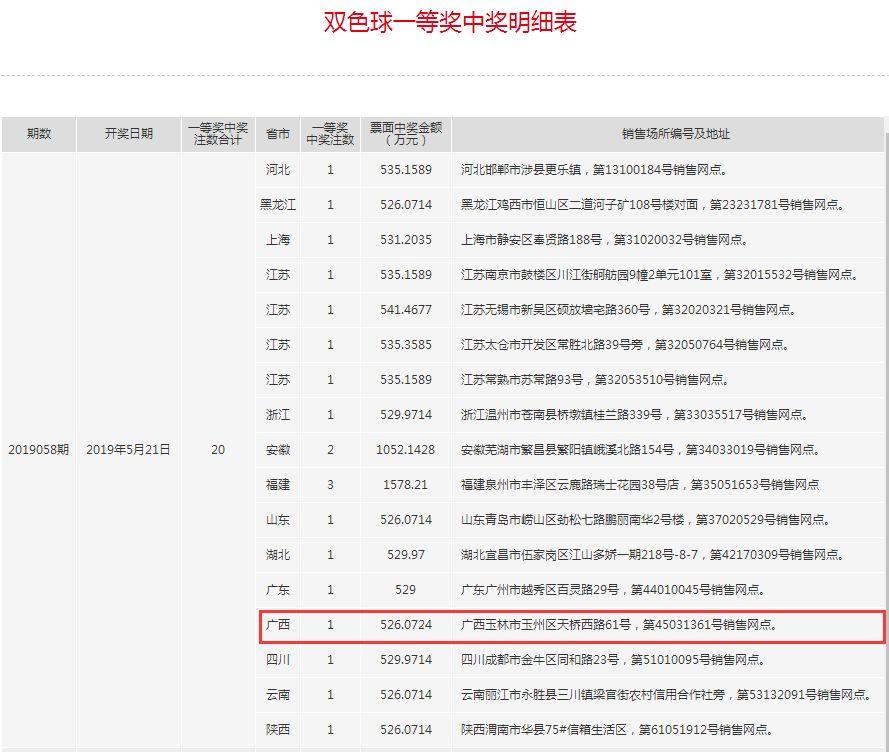This screenshot has height=752, width=889.
Task: Select the 2019058期 cell
Action: point(39,450)
